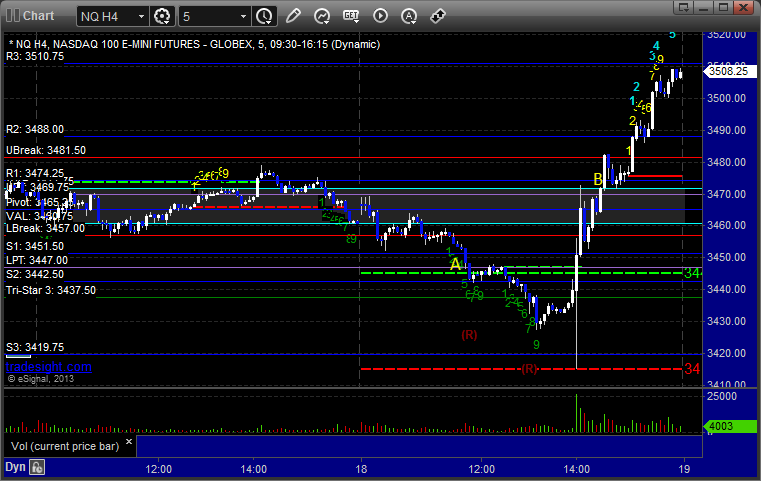
Task: Click the Chart window icon at top-left
Action: 13,16
